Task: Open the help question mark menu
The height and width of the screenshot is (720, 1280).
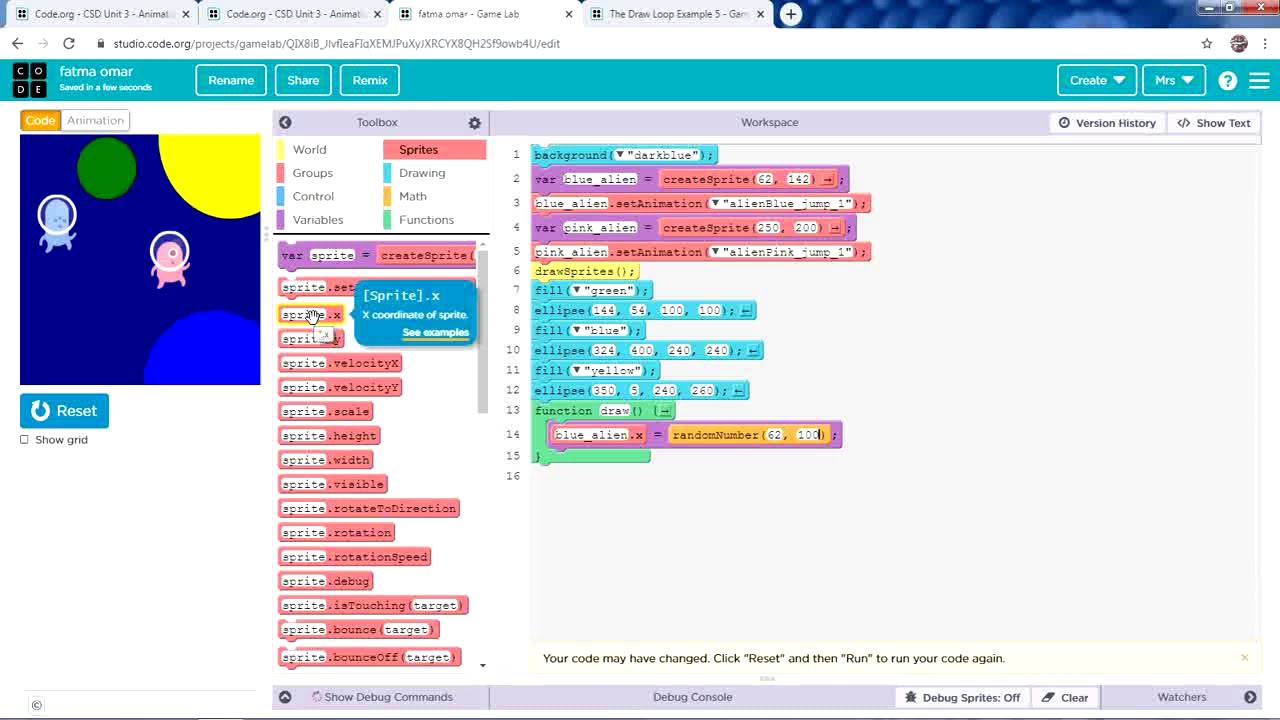Action: 1227,81
